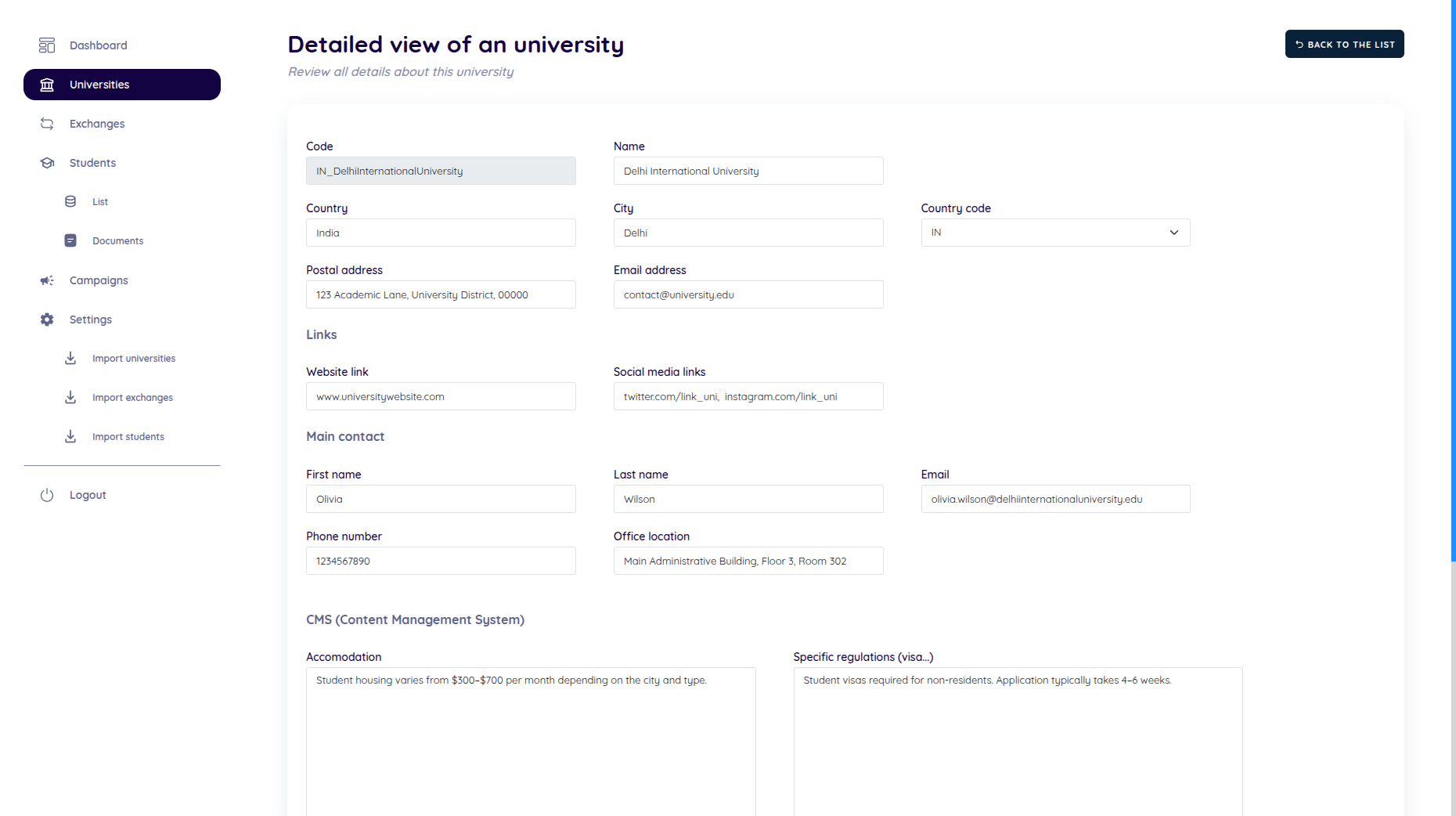Click the List database icon
Image resolution: width=1456 pixels, height=816 pixels.
70,201
